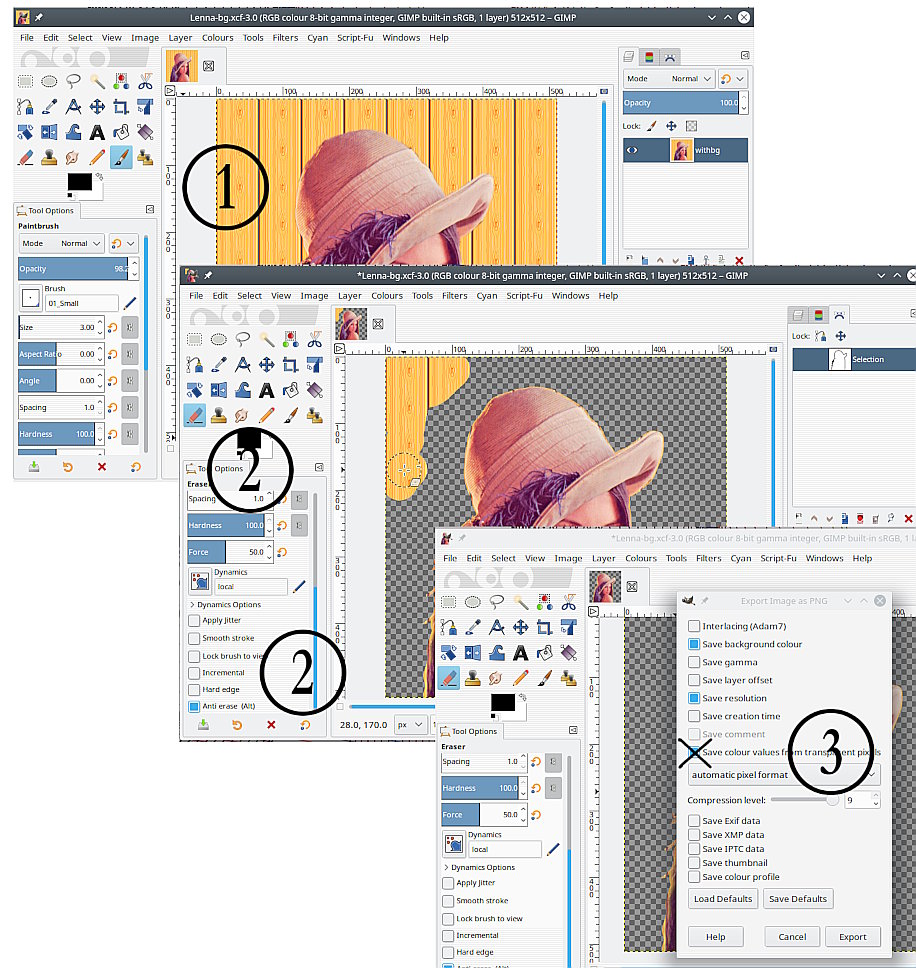Open the Script-Fu menu in the front window
This screenshot has width=916, height=968.
point(778,558)
